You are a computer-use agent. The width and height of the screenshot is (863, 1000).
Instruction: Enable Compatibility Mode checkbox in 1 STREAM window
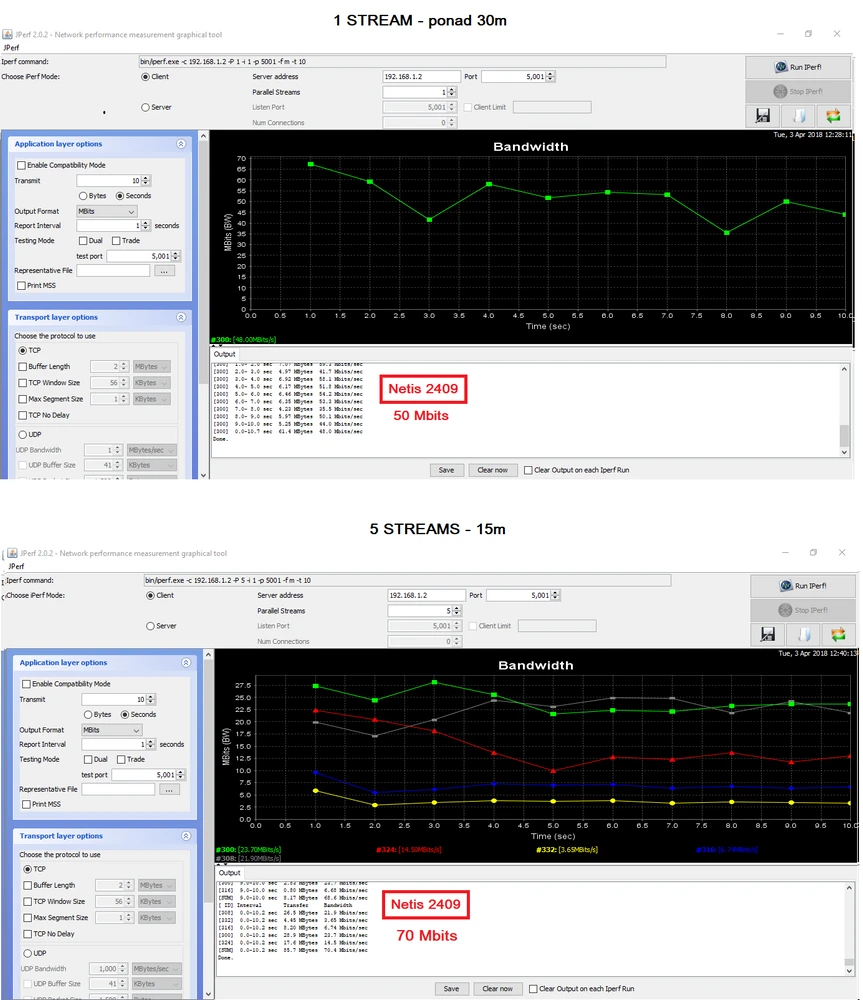coord(22,165)
